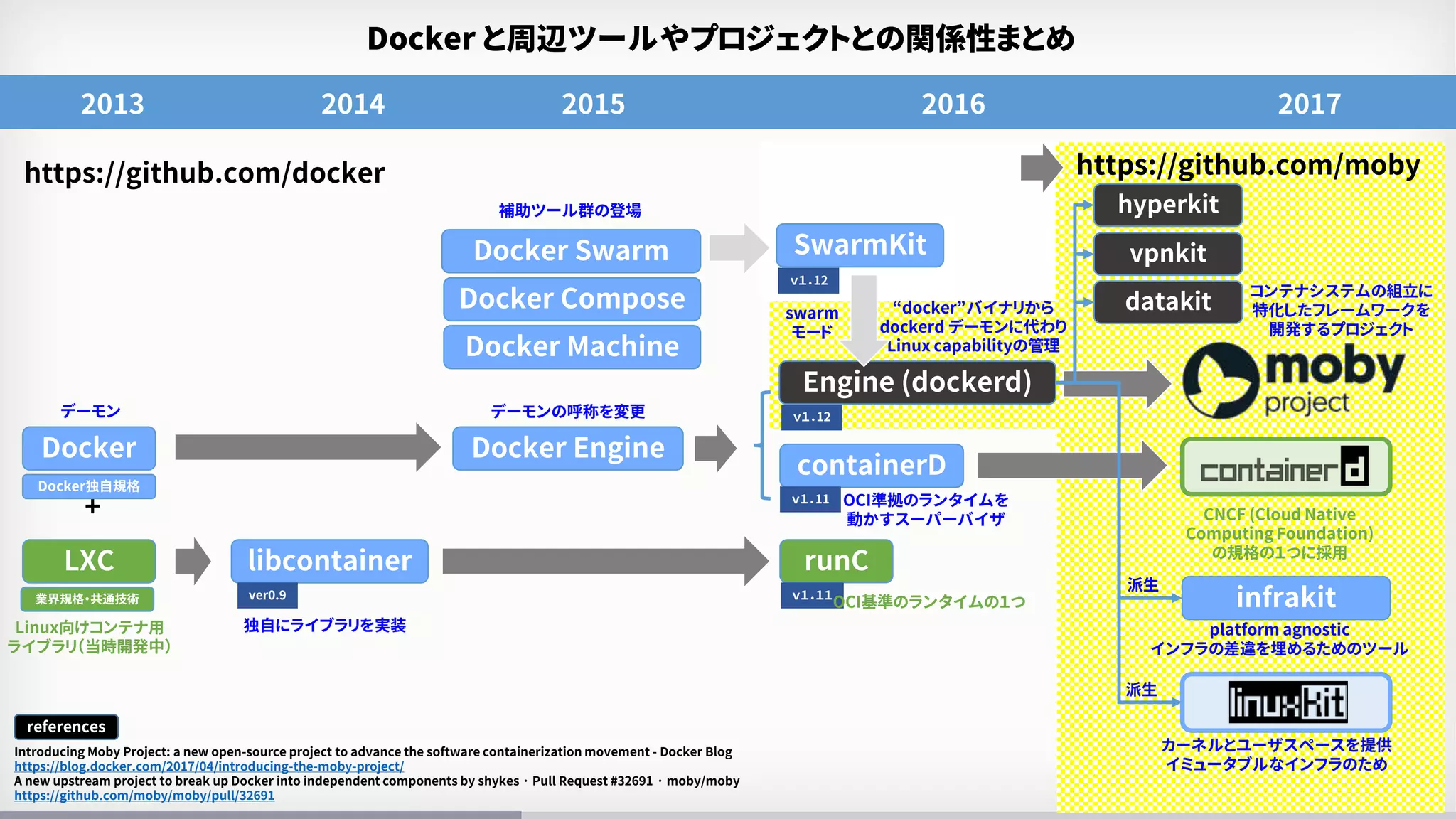
Task: Click the linuxkit logo box
Action: click(1285, 702)
